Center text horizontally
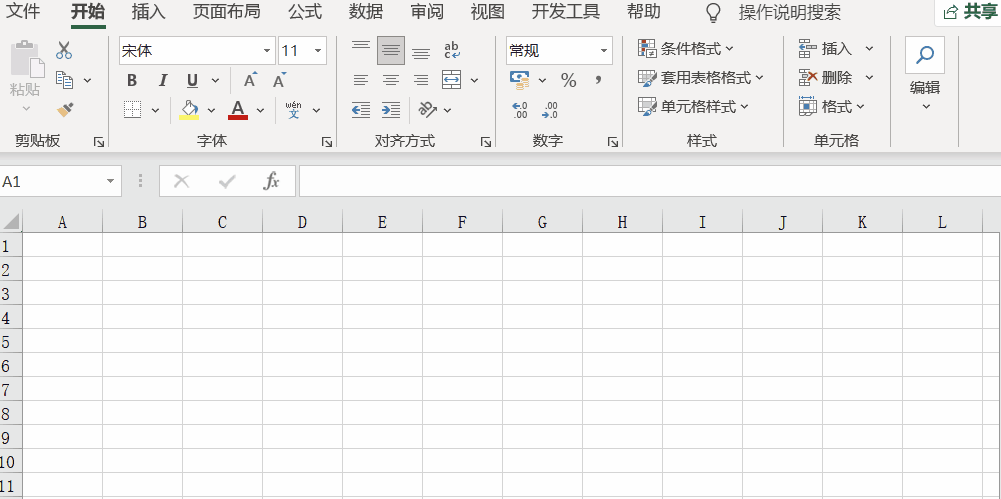 [x=391, y=80]
